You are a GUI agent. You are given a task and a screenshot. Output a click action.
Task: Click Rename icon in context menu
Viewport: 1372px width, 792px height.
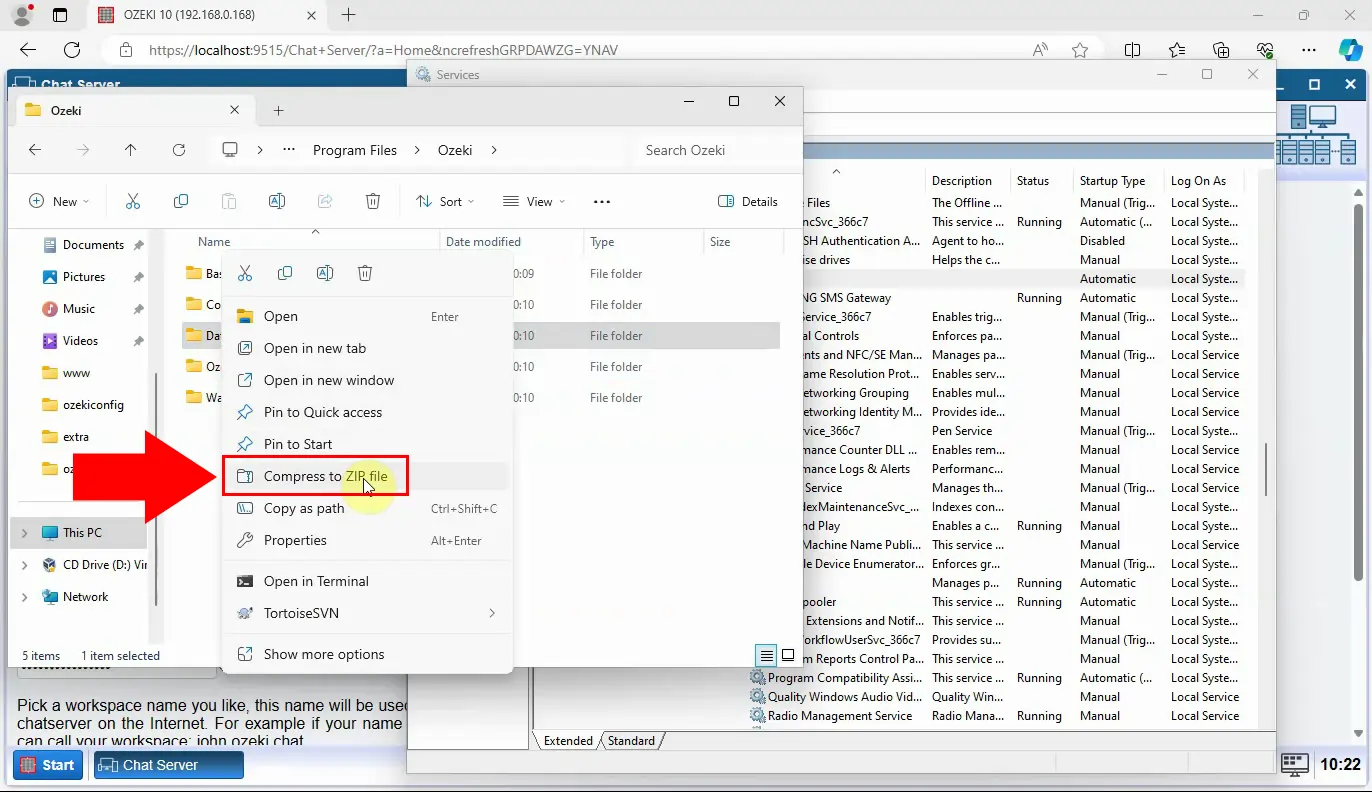[325, 273]
